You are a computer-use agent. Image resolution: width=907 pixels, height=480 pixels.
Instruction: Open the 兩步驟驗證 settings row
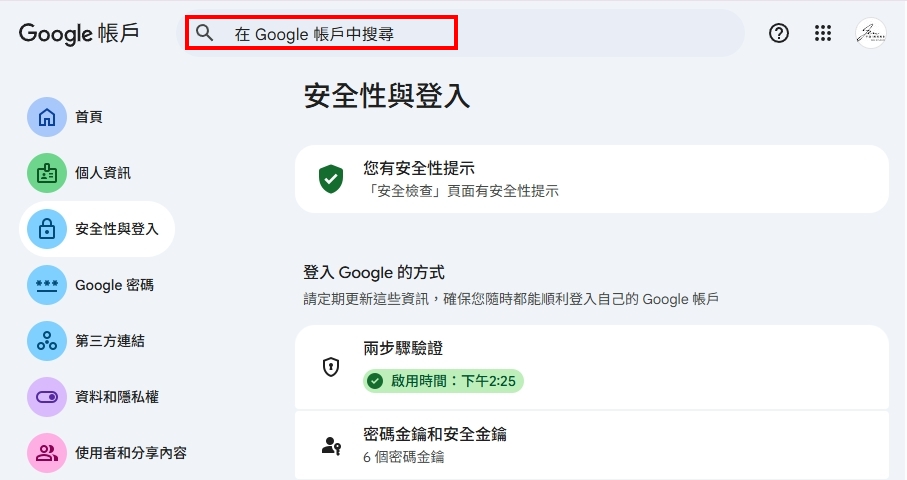pyautogui.click(x=591, y=366)
